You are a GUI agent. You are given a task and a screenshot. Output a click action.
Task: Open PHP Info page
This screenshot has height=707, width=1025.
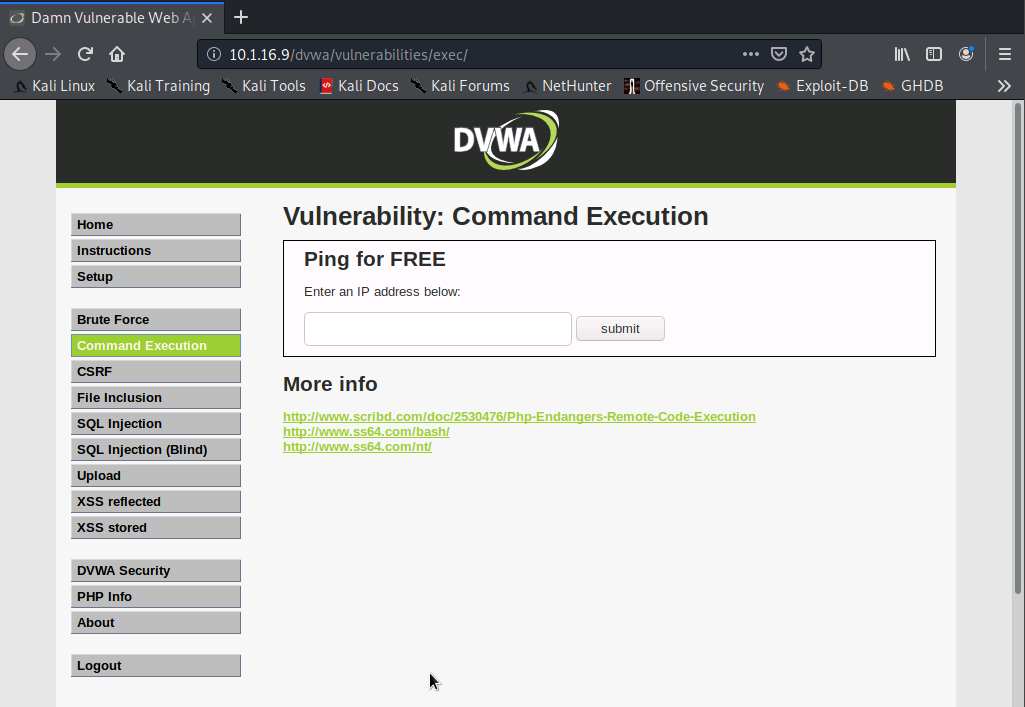pos(156,597)
